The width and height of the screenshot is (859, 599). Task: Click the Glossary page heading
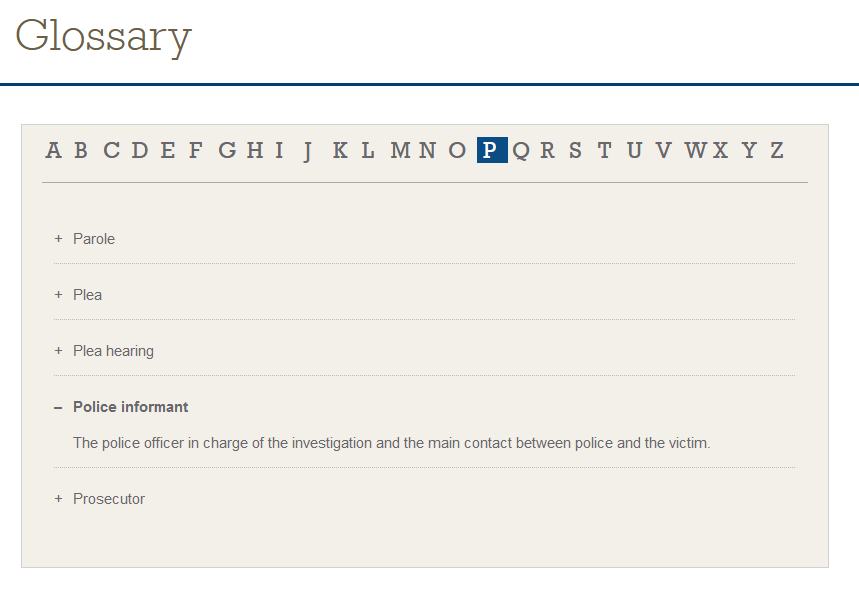104,36
